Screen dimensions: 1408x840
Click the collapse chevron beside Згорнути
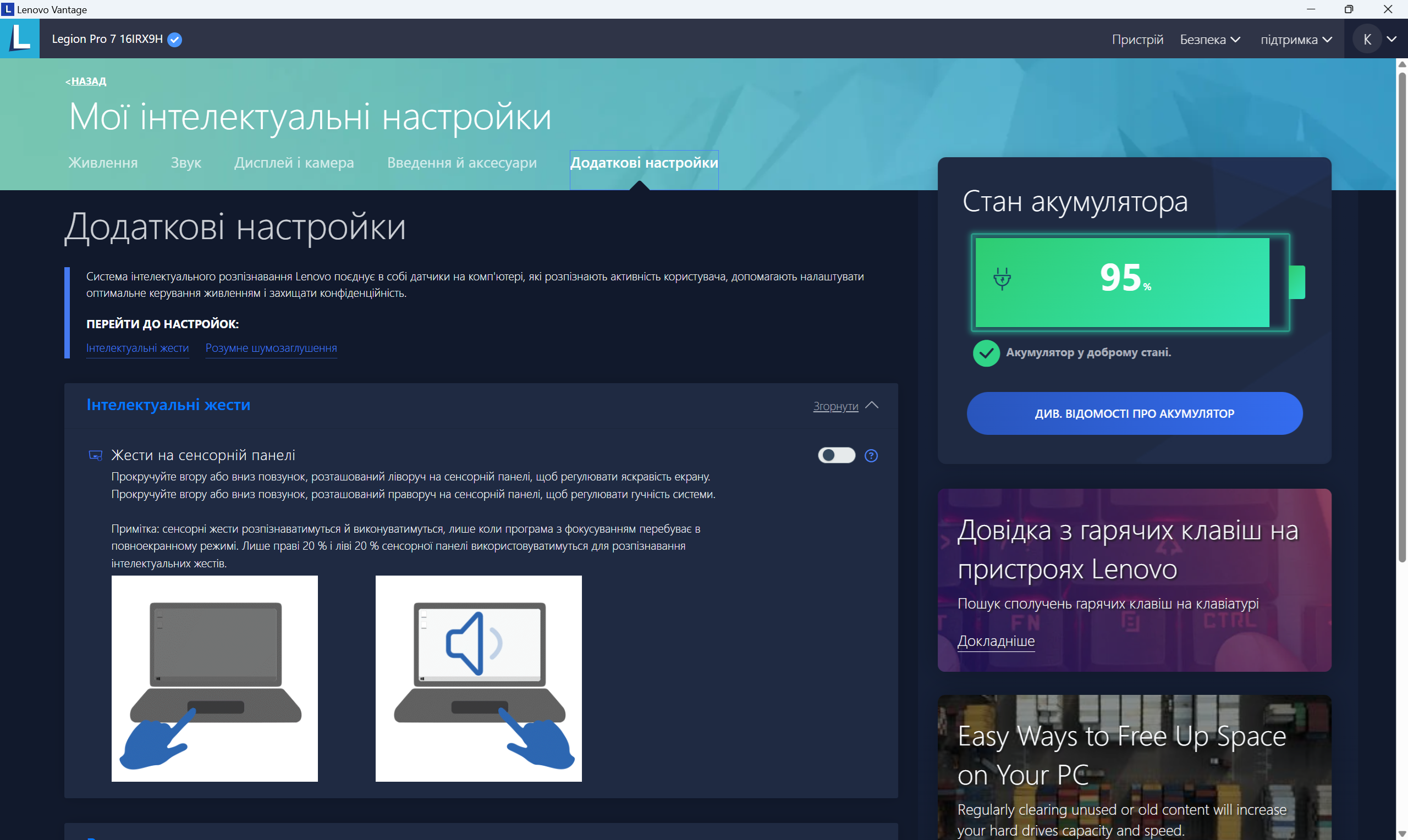pos(872,405)
